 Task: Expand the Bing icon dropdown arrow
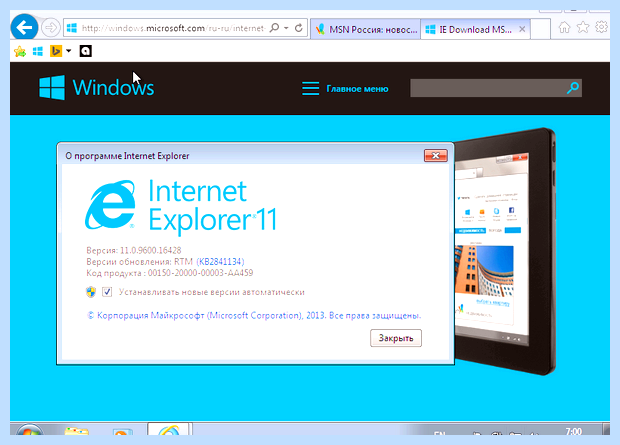click(x=69, y=51)
